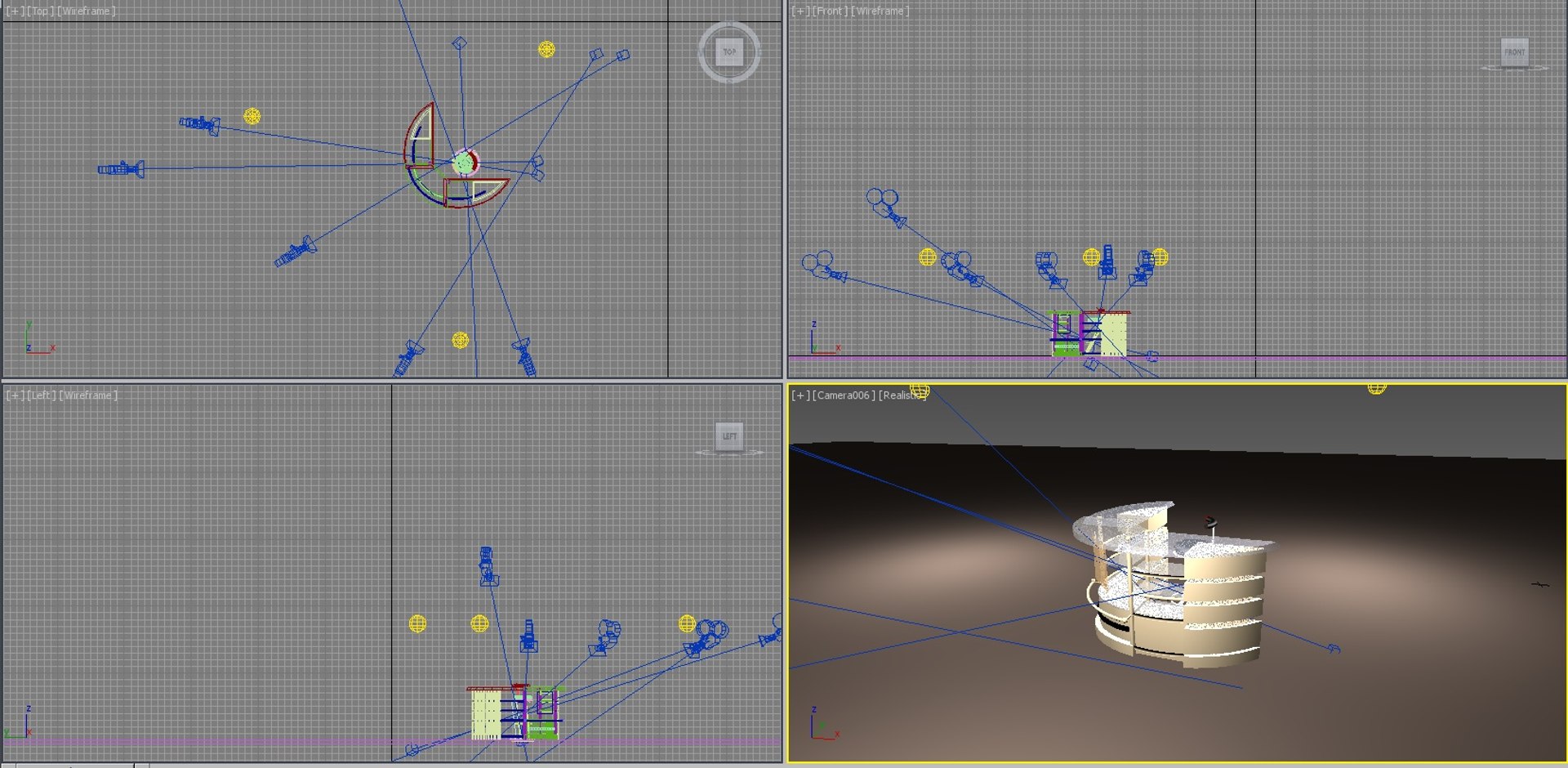Open the [Front] point-of-view label menu
Viewport: 1568px width, 768px height.
tap(830, 11)
